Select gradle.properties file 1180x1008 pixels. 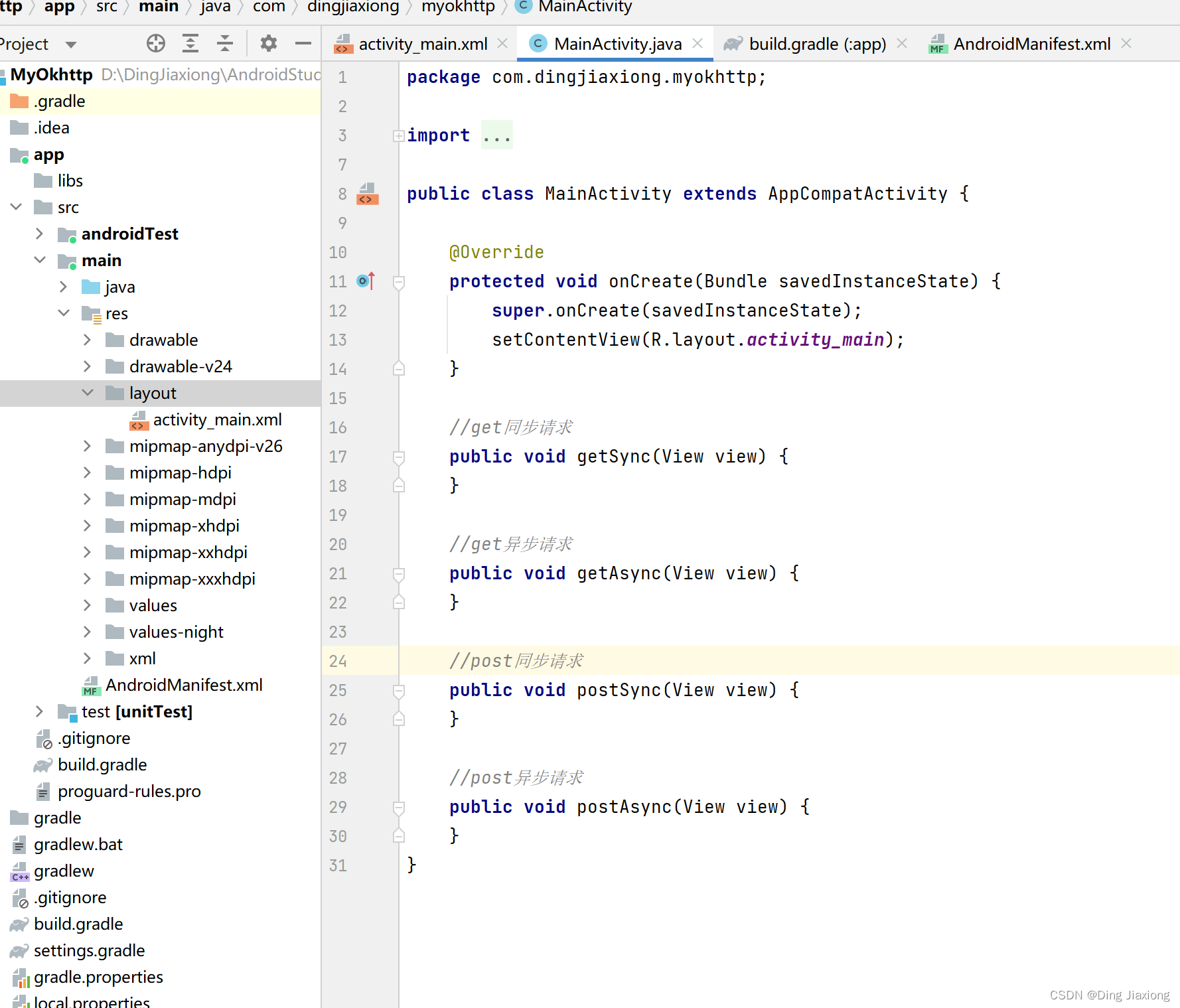(x=160, y=977)
